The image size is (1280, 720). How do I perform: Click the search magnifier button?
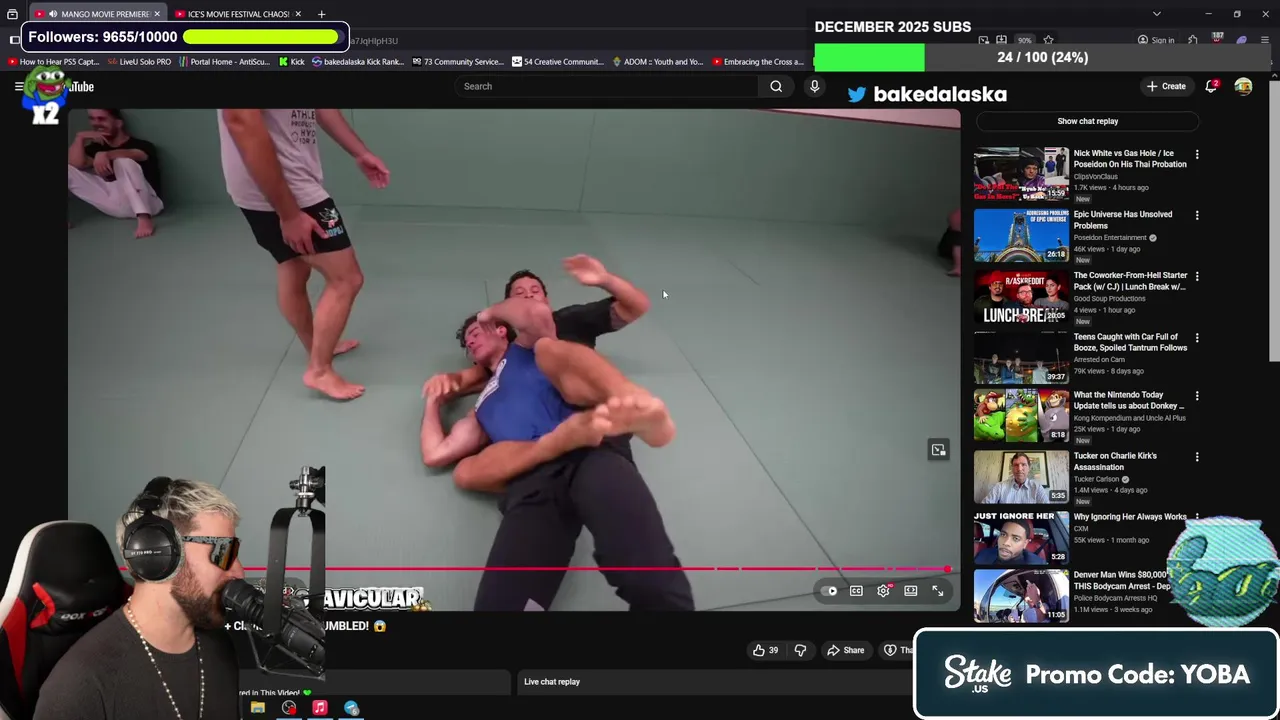776,86
